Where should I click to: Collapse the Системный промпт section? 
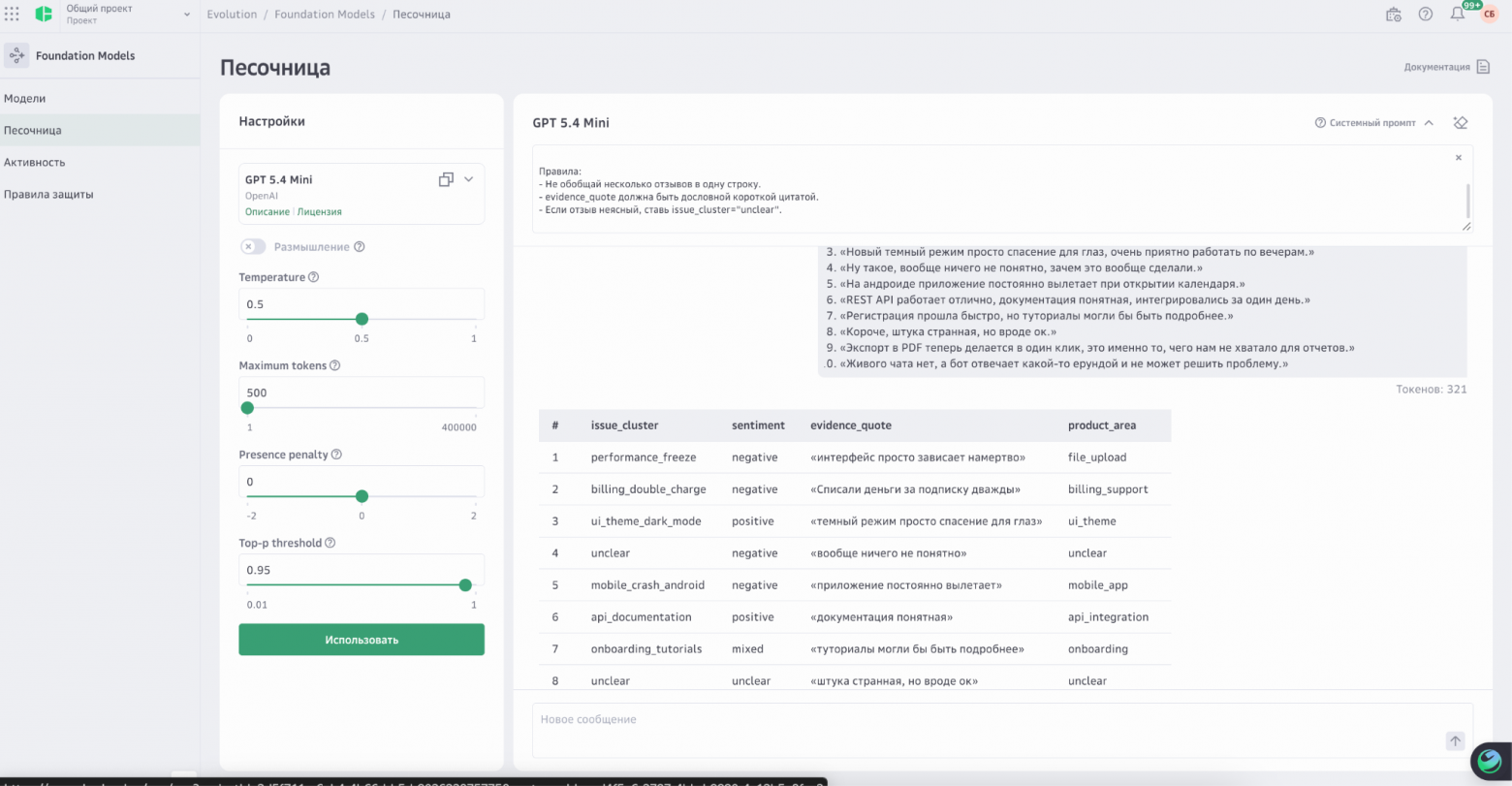[x=1428, y=123]
